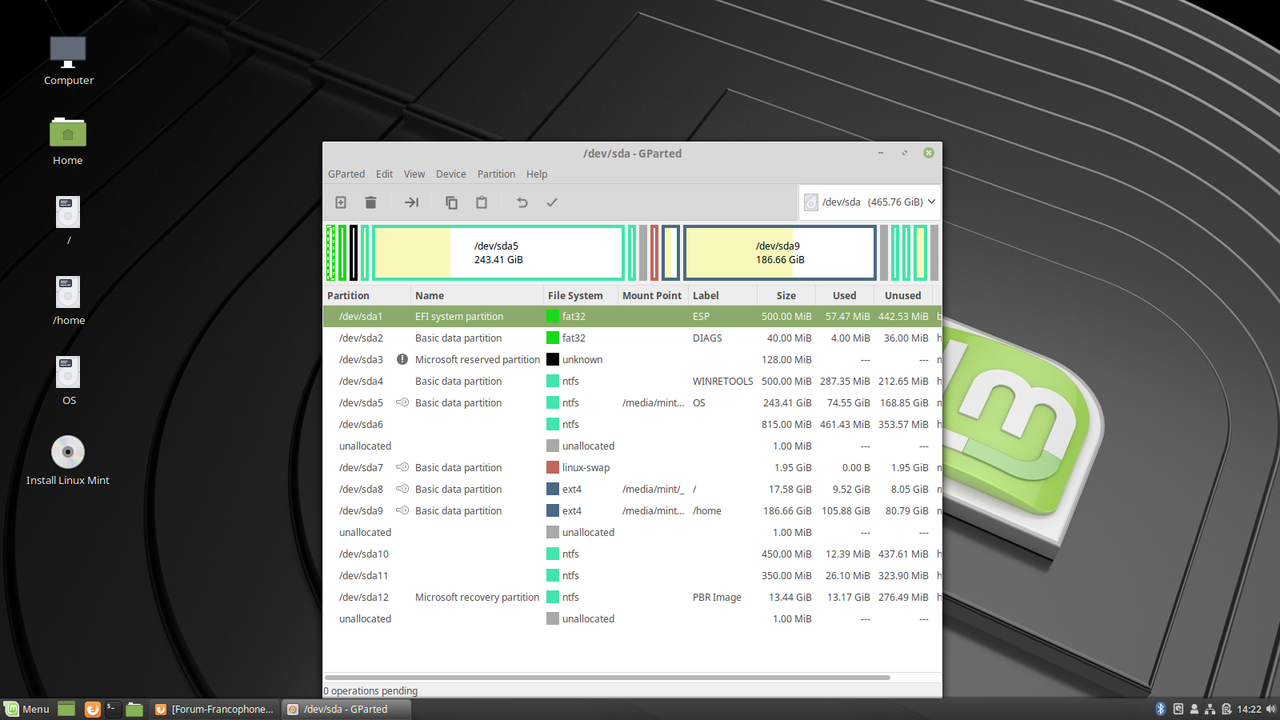The image size is (1280, 720).
Task: Create a new partition with the toolbar icon
Action: point(340,202)
